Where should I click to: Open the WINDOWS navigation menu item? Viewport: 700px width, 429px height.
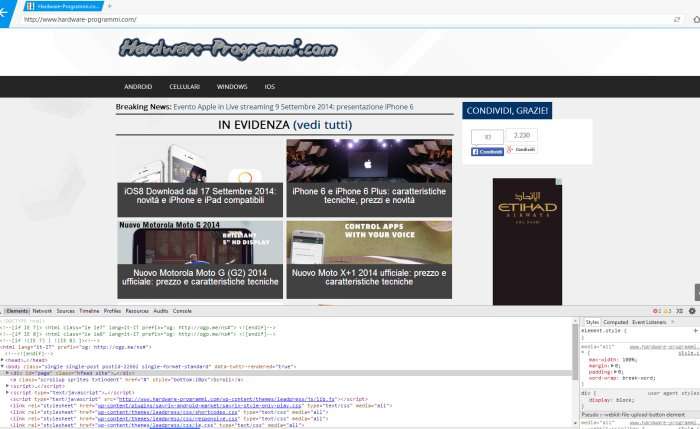(232, 87)
